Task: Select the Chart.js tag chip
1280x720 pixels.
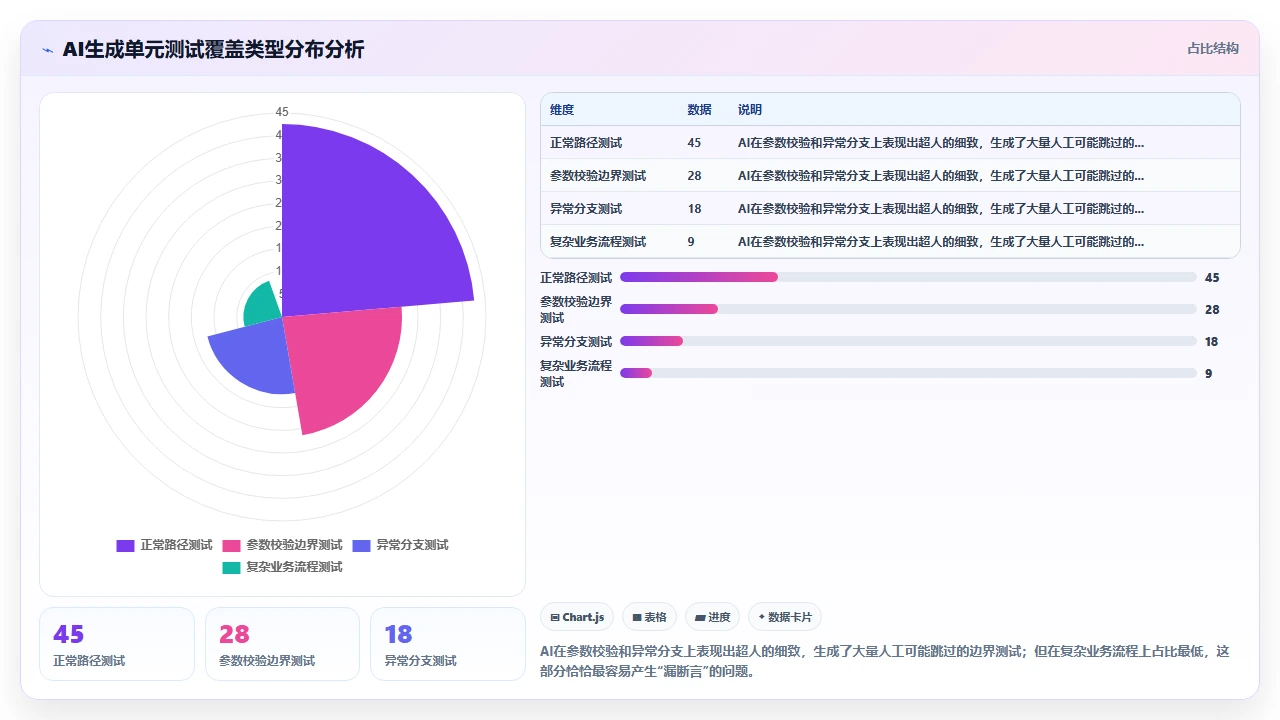Action: 577,617
